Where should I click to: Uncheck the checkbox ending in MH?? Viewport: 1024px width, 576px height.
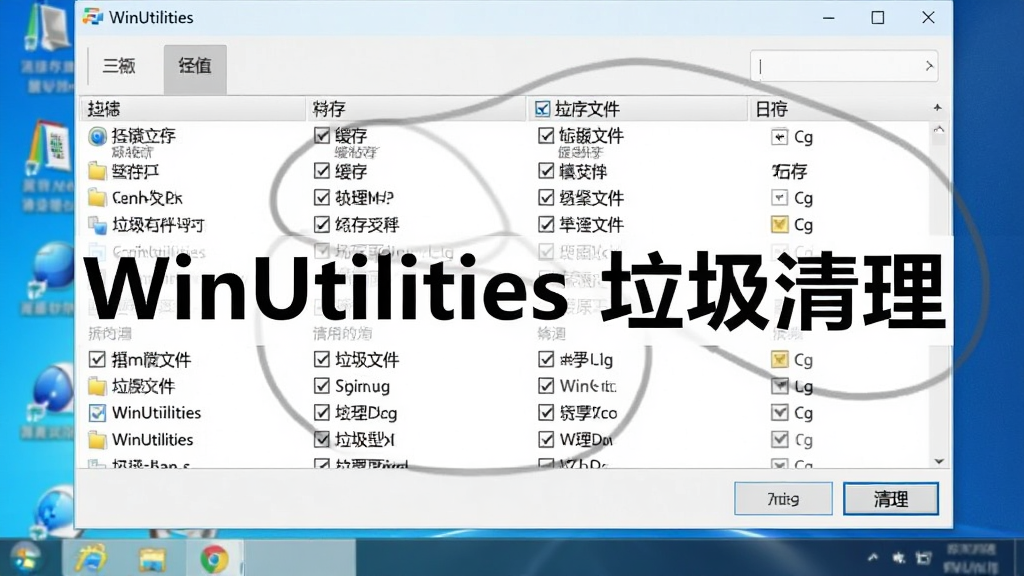321,197
